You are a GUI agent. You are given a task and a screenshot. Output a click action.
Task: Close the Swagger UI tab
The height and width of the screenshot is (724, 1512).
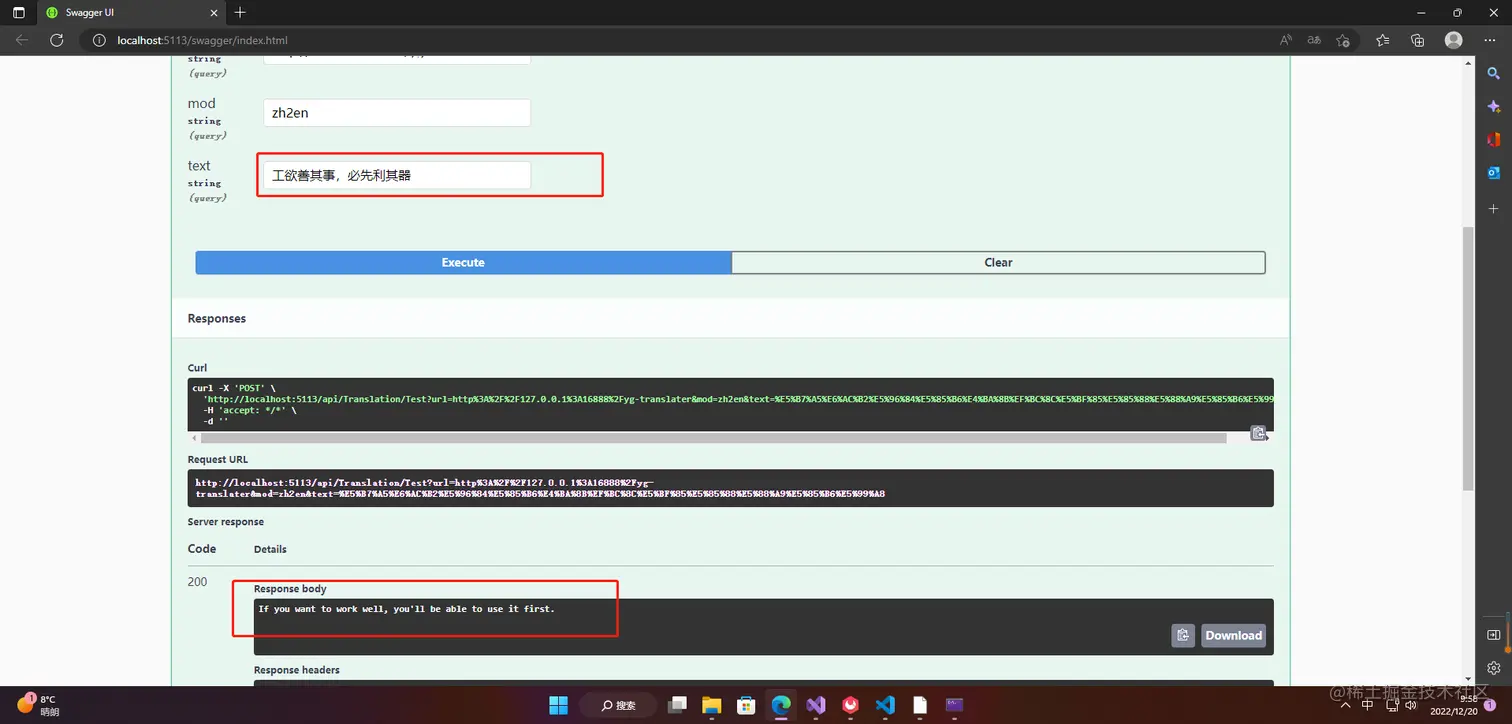(x=215, y=13)
